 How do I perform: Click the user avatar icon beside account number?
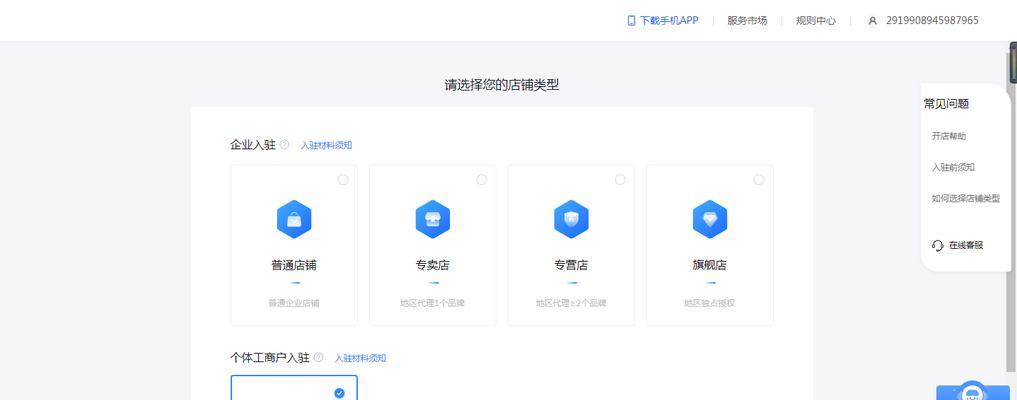872,21
